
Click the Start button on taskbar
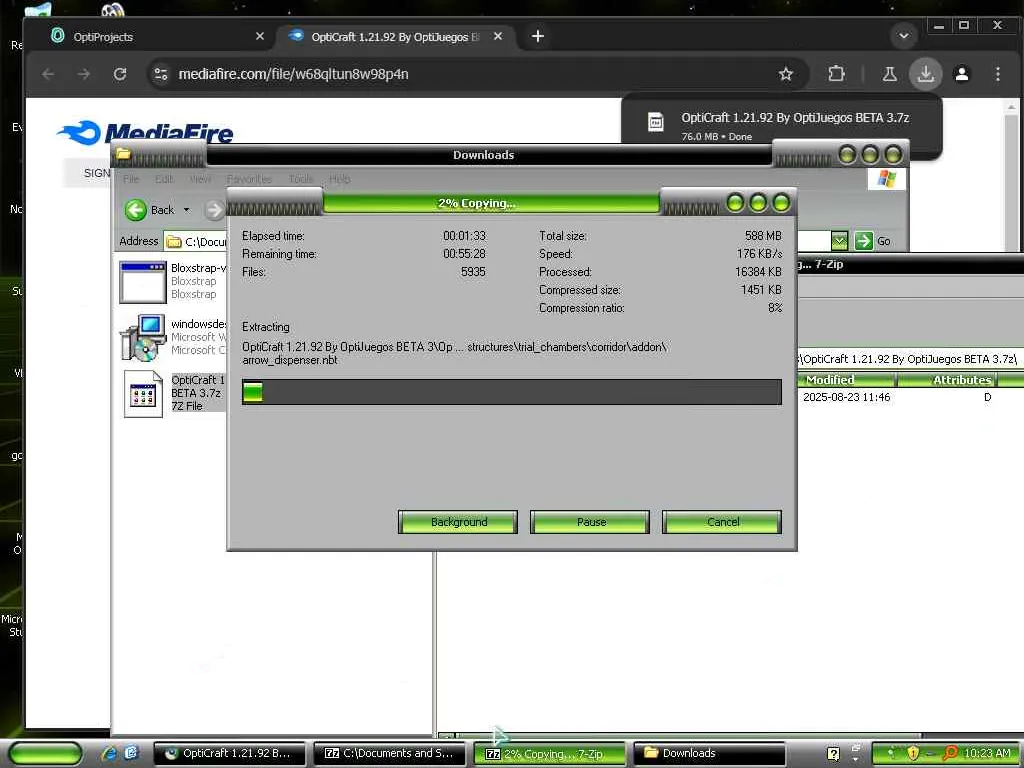44,754
